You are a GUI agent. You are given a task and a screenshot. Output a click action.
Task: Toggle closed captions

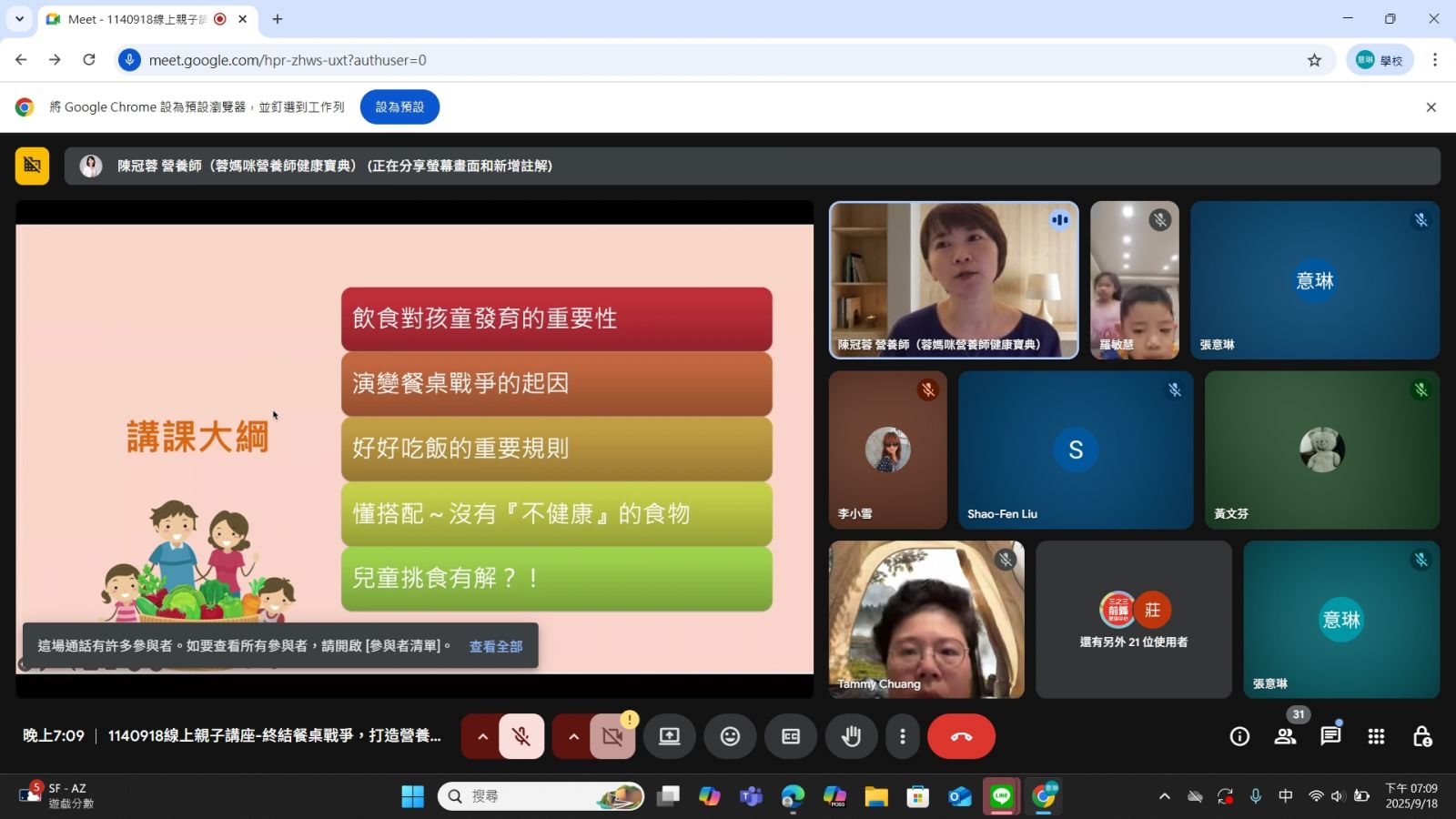791,736
